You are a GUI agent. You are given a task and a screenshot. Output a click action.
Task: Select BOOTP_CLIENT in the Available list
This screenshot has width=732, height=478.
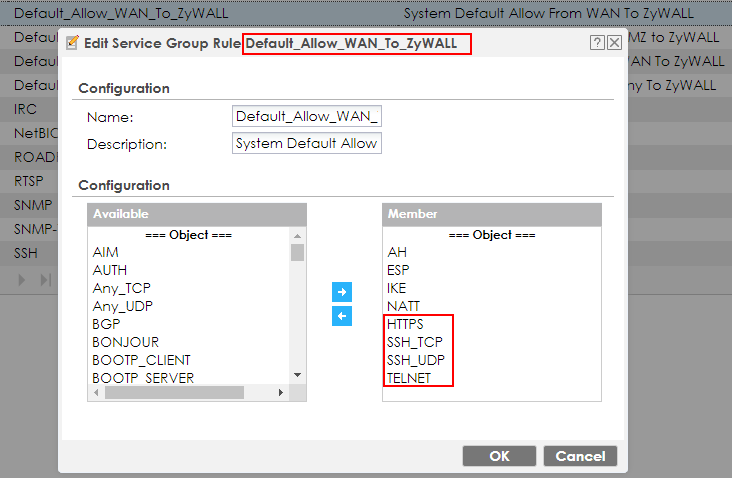(141, 360)
